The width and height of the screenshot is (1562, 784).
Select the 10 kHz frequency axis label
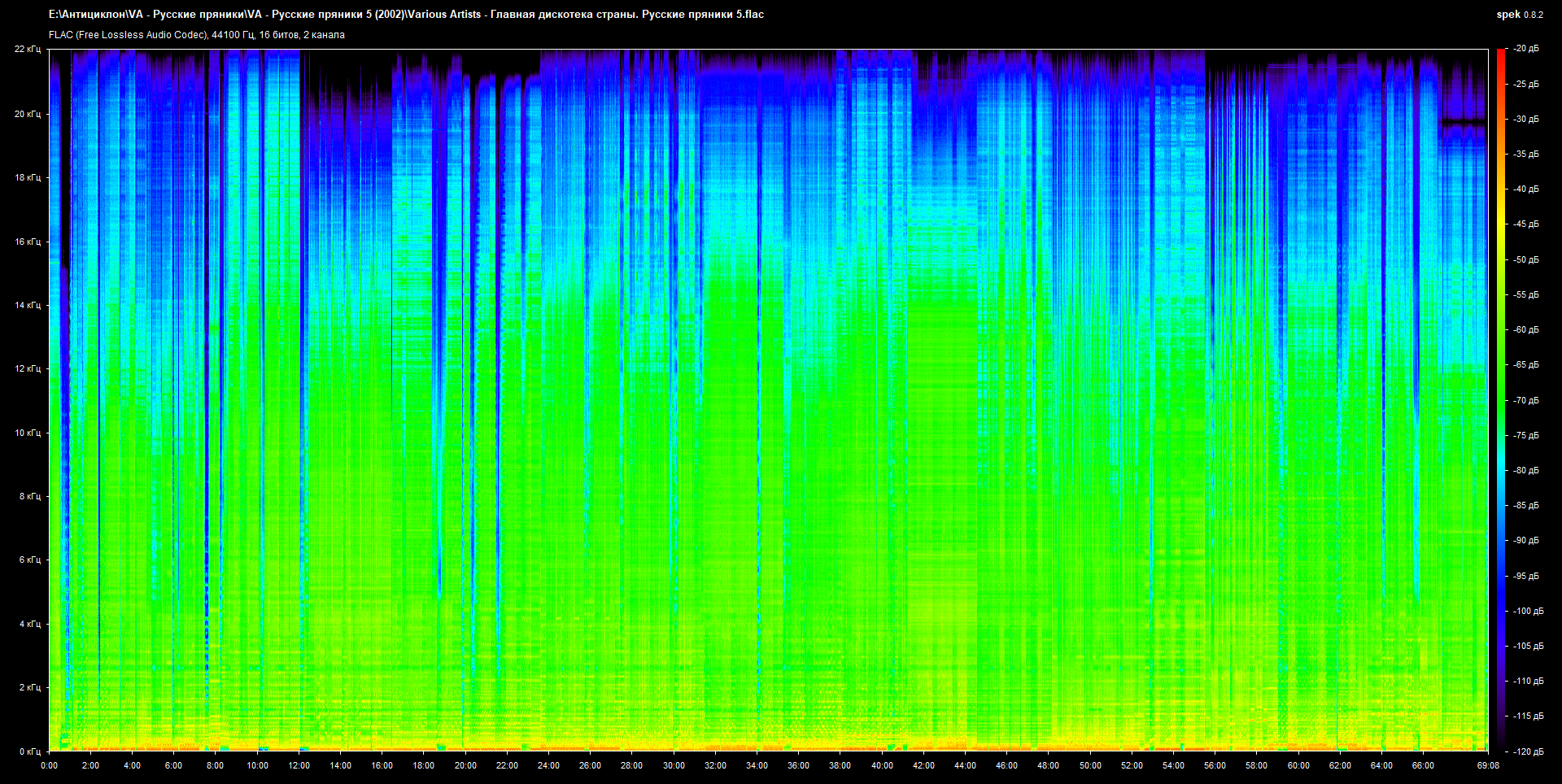coord(28,433)
